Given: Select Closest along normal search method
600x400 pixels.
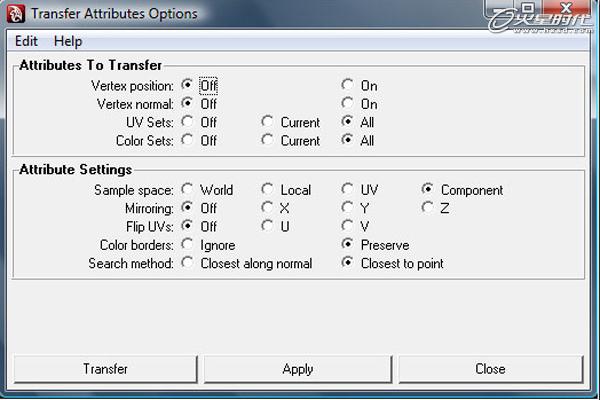Looking at the screenshot, I should tap(188, 264).
